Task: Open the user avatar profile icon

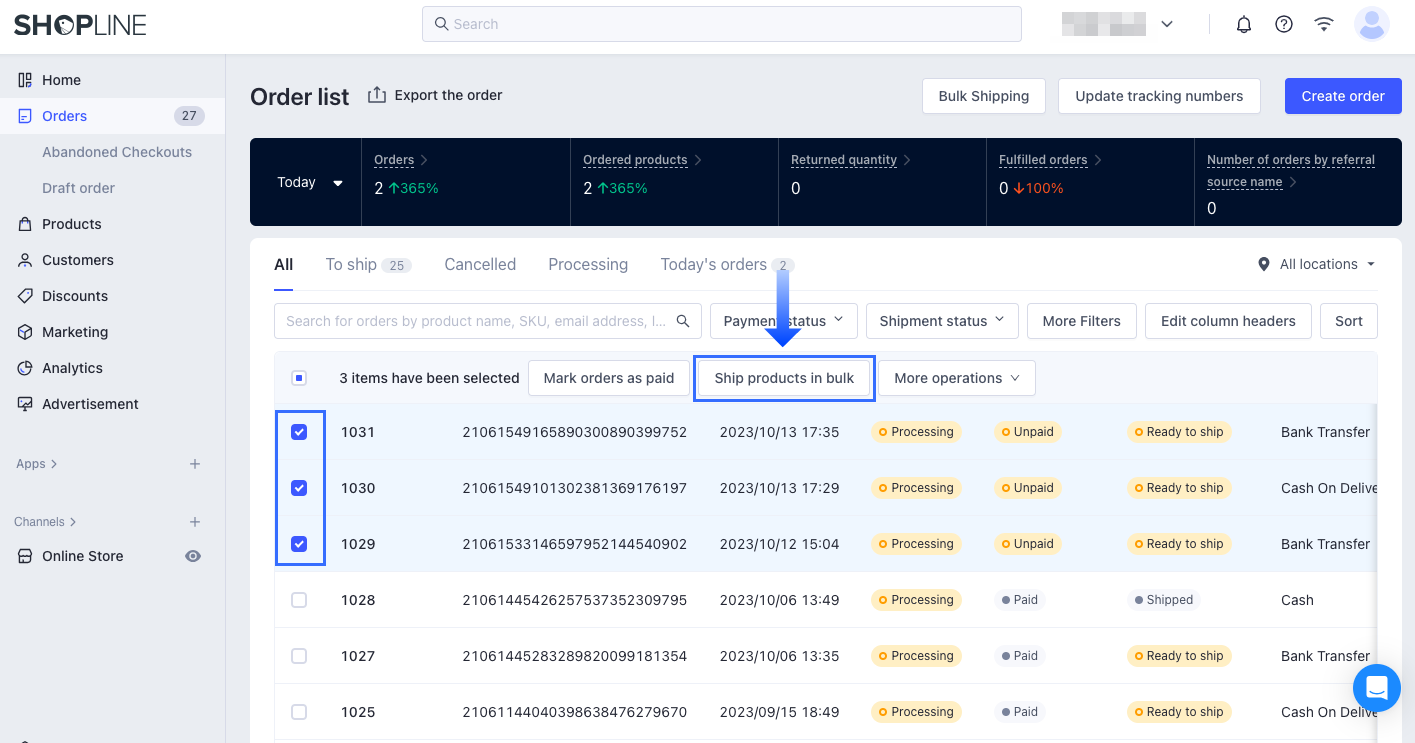Action: [1371, 24]
